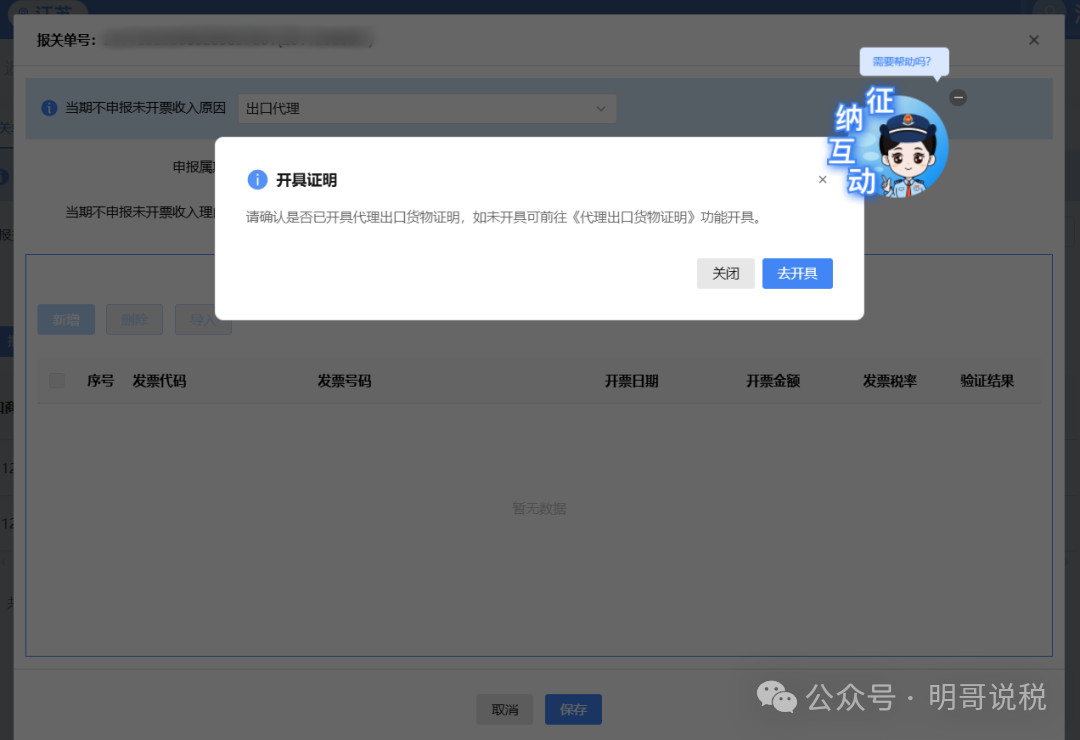Image resolution: width=1080 pixels, height=740 pixels.
Task: Click 去开具 to issue the certificate
Action: click(797, 273)
